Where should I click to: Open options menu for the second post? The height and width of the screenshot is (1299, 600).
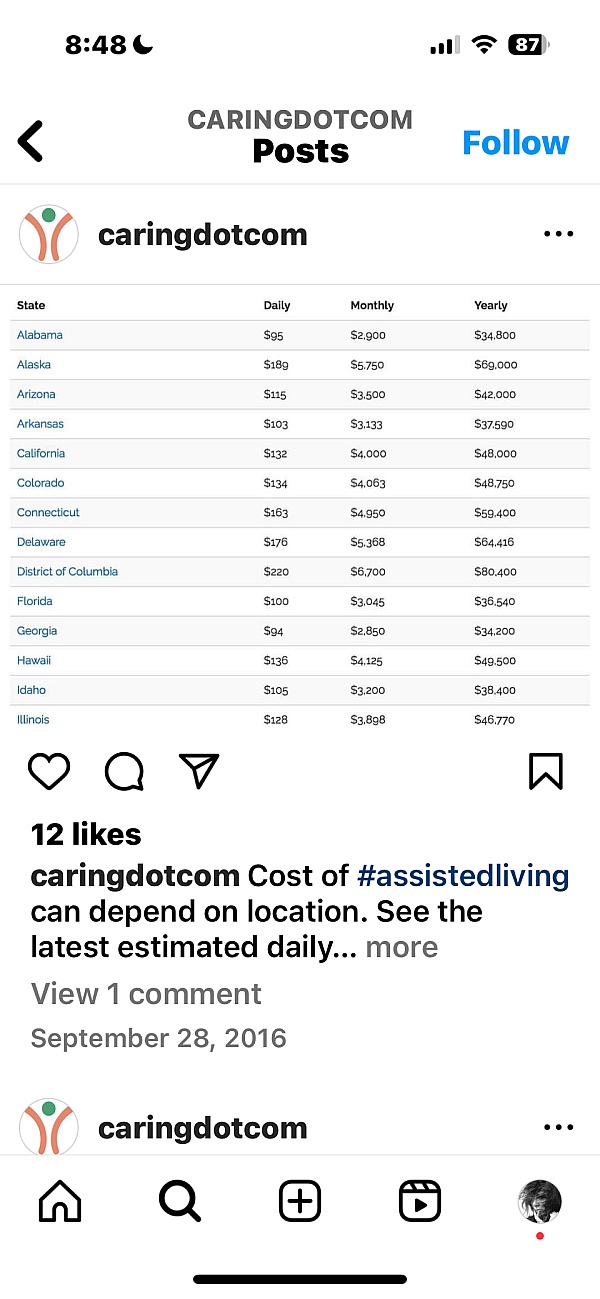pyautogui.click(x=558, y=1128)
